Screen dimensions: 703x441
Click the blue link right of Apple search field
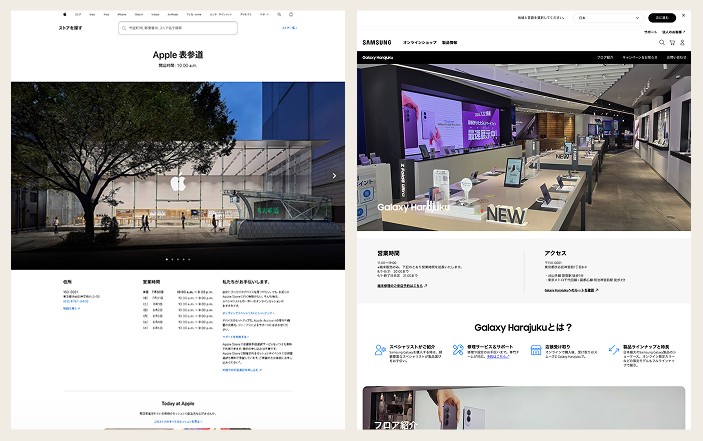(x=290, y=28)
